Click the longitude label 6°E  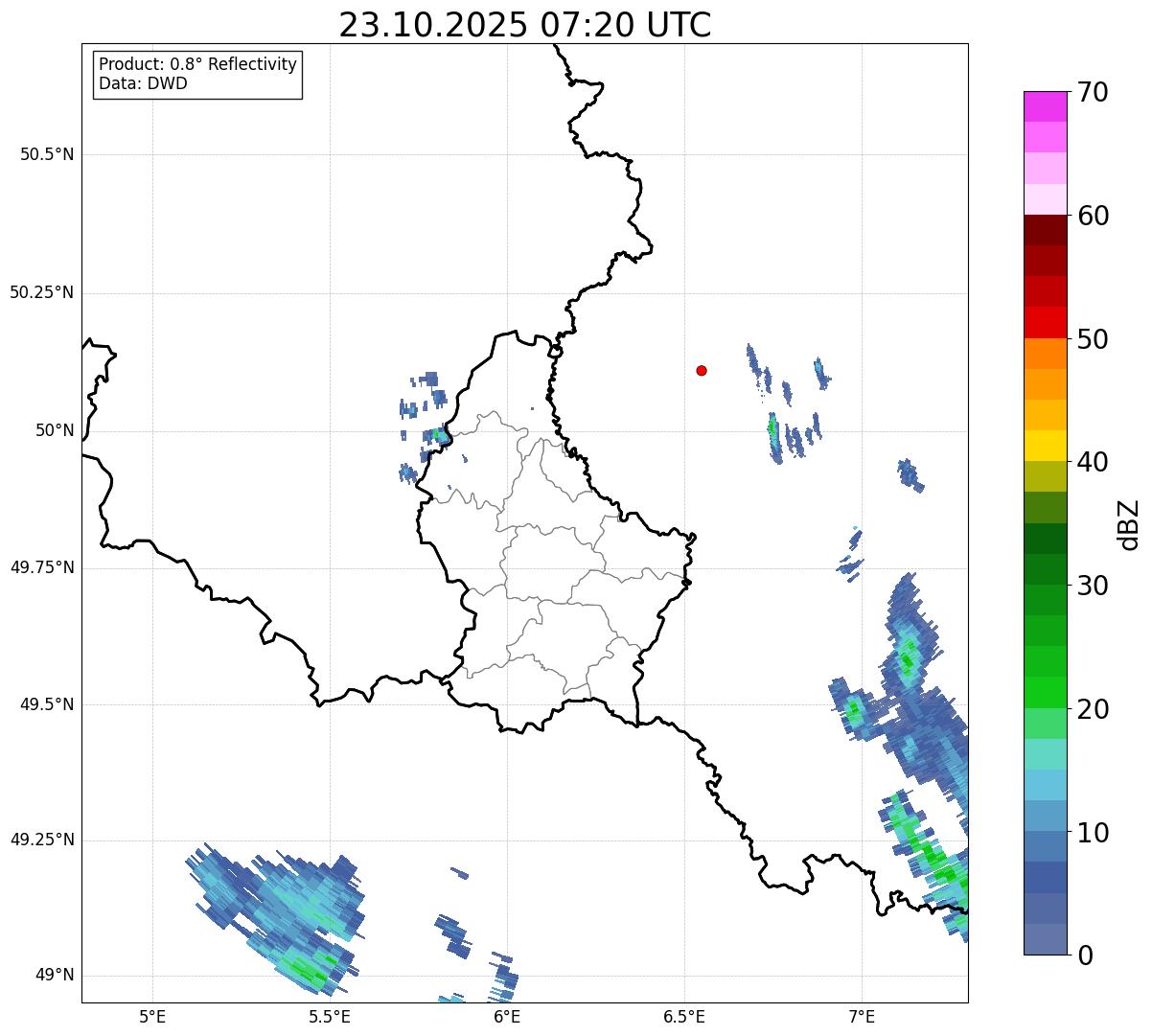507,1016
